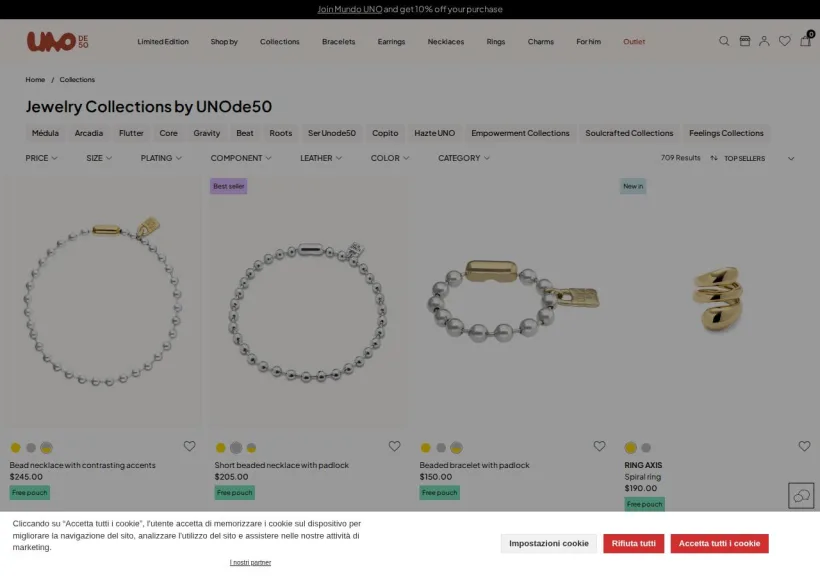Favorite the Bead necklace with contrasting accents

click(x=189, y=446)
